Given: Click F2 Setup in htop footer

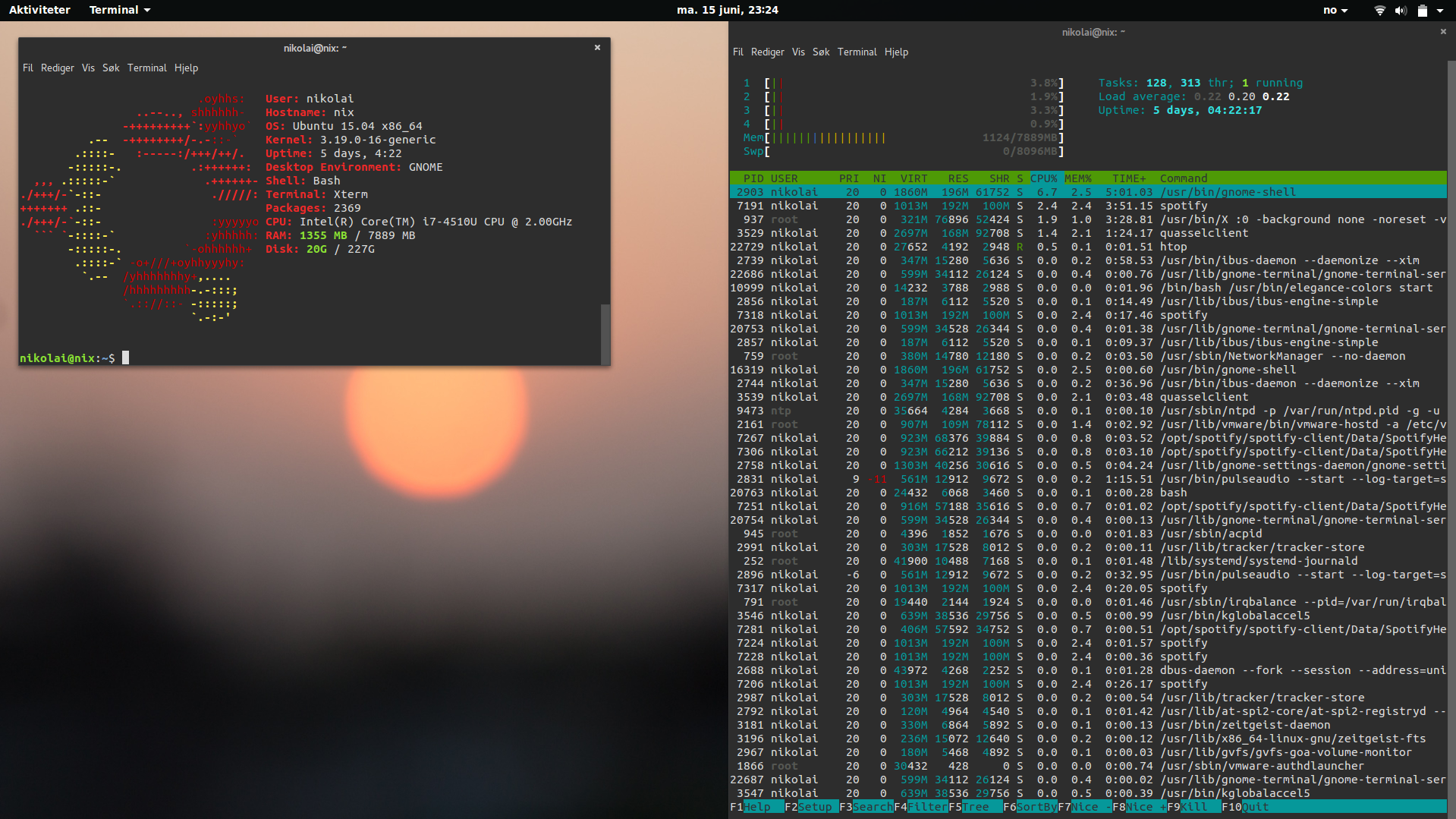Looking at the screenshot, I should pyautogui.click(x=811, y=807).
